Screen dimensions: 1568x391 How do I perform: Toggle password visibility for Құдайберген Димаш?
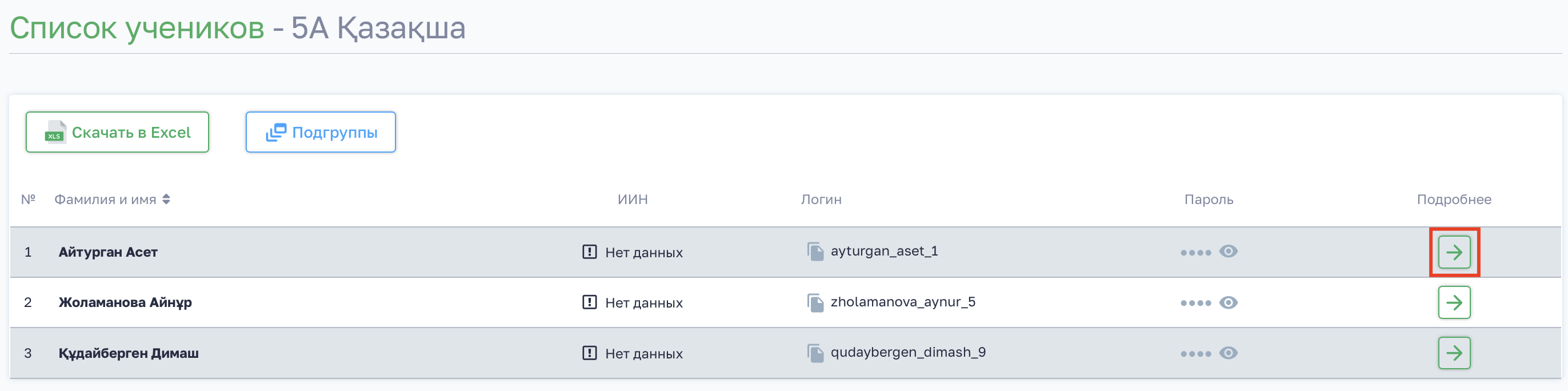click(x=1229, y=353)
